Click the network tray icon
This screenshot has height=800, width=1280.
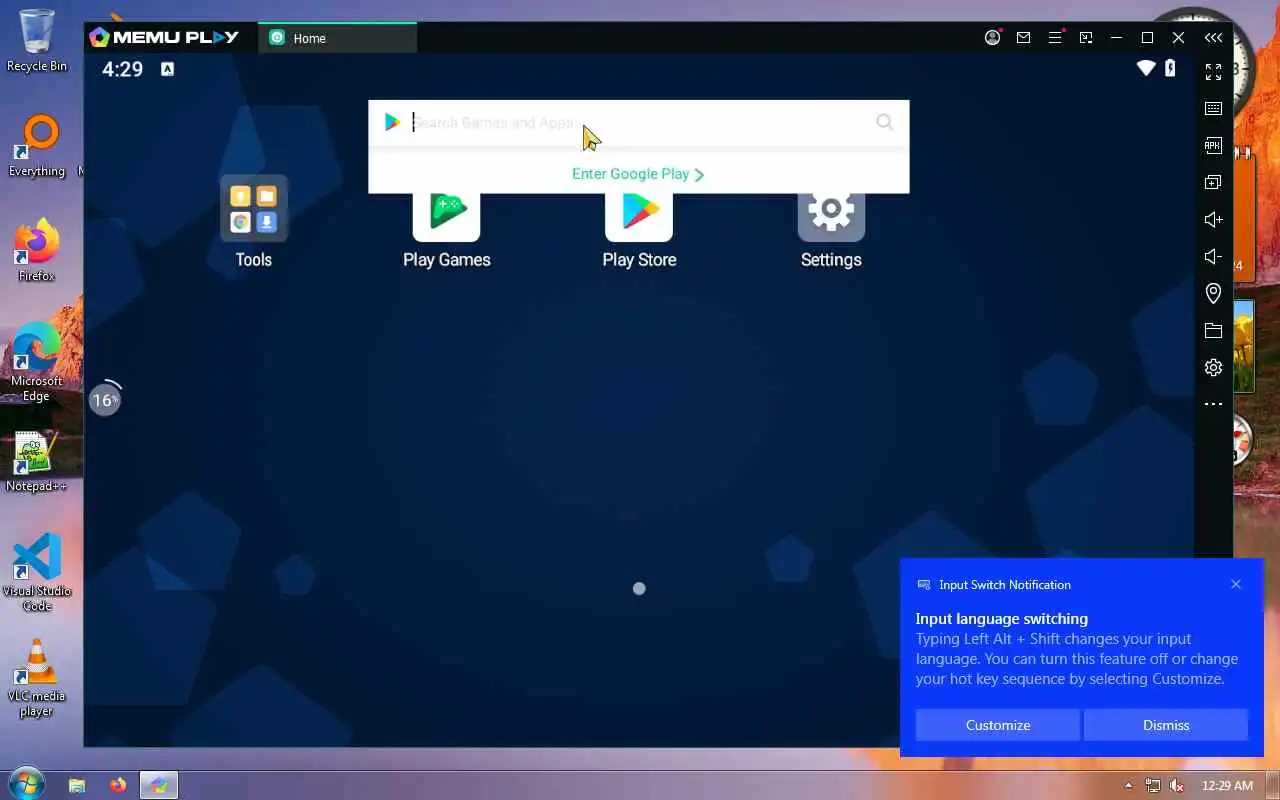tap(1153, 785)
